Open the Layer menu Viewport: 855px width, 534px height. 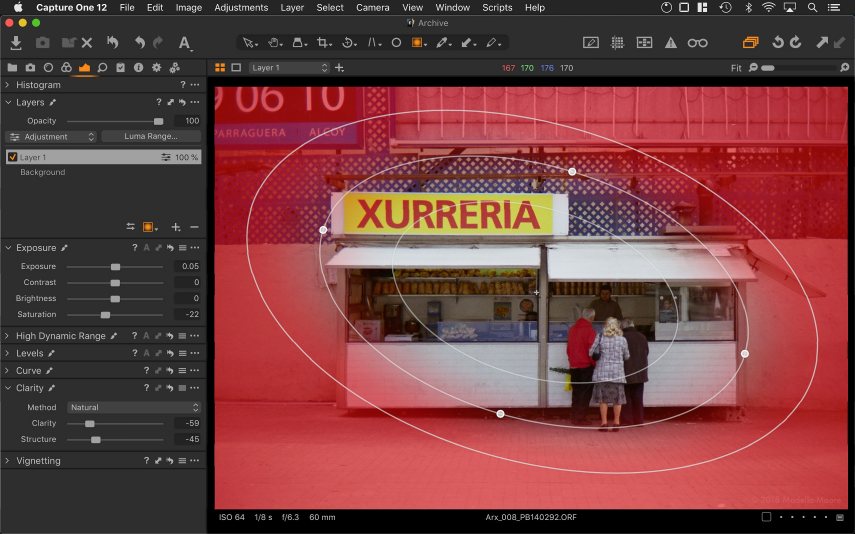pyautogui.click(x=292, y=8)
